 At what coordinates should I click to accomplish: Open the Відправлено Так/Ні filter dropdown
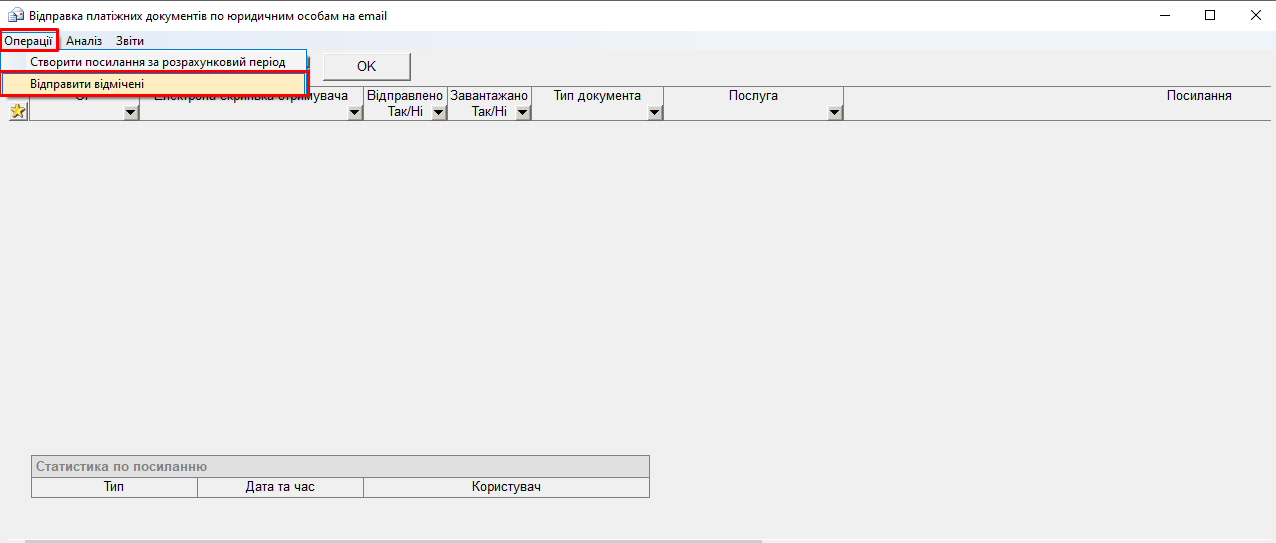[x=438, y=113]
